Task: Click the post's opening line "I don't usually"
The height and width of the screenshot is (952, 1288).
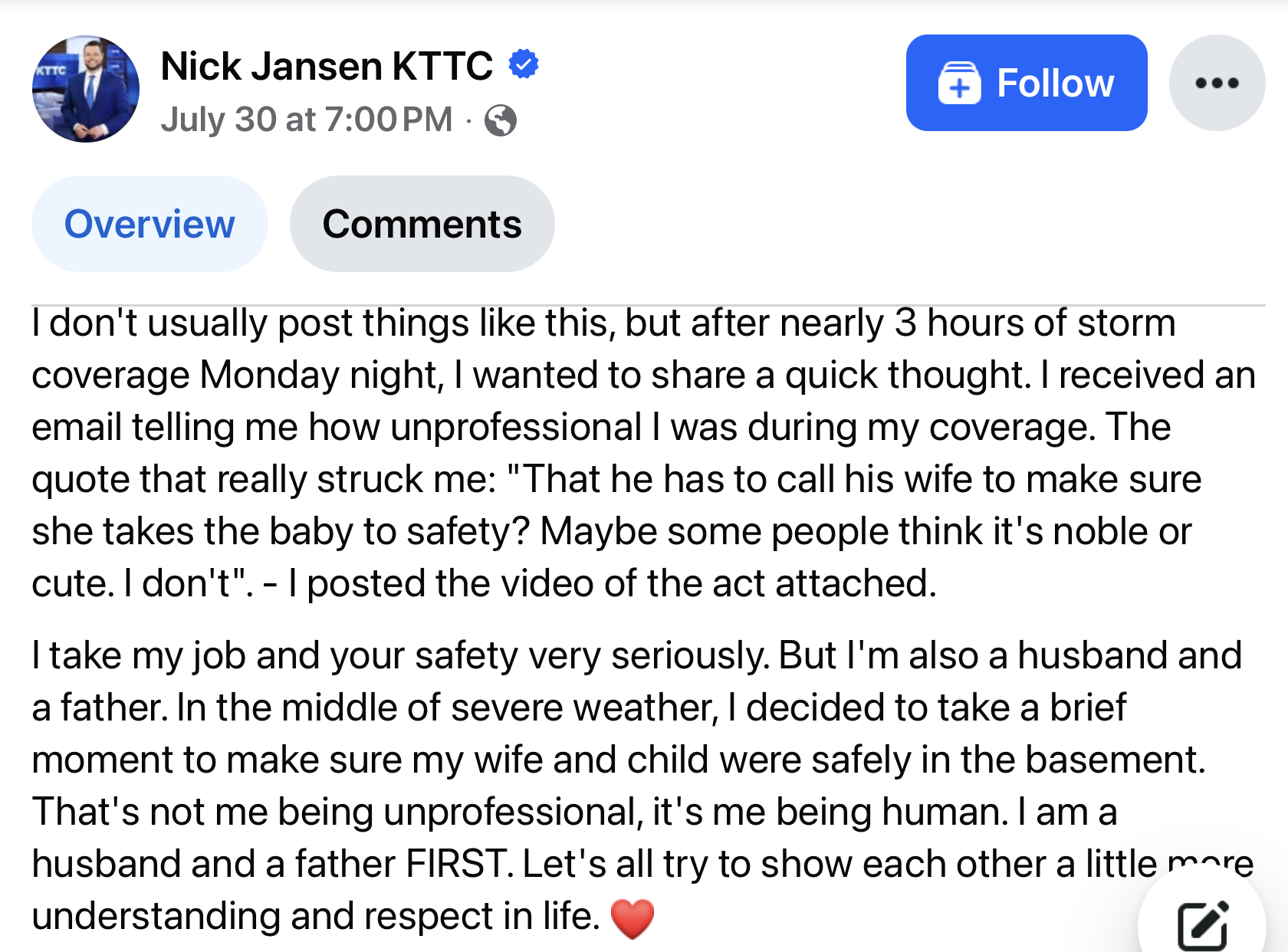Action: (x=153, y=323)
